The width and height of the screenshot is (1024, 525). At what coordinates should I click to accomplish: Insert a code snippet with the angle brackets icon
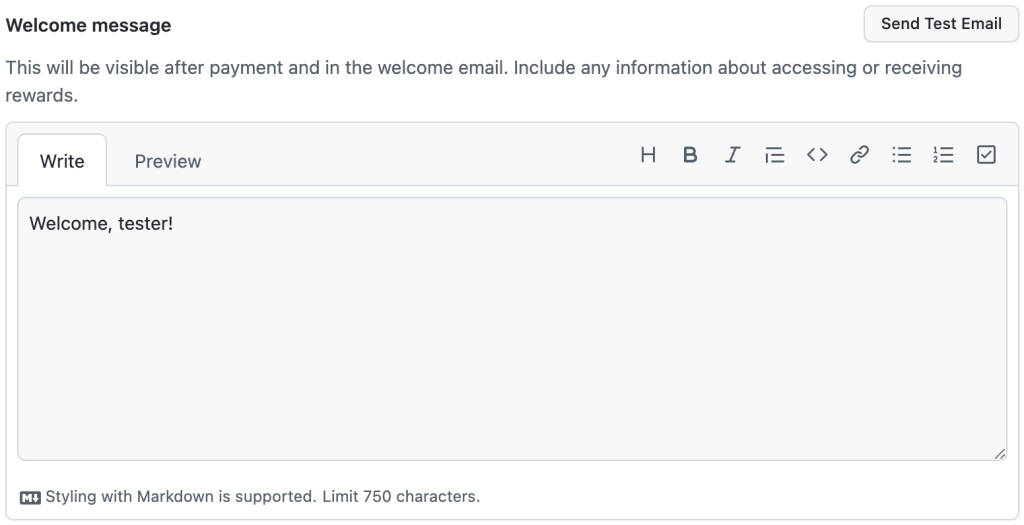click(x=817, y=155)
